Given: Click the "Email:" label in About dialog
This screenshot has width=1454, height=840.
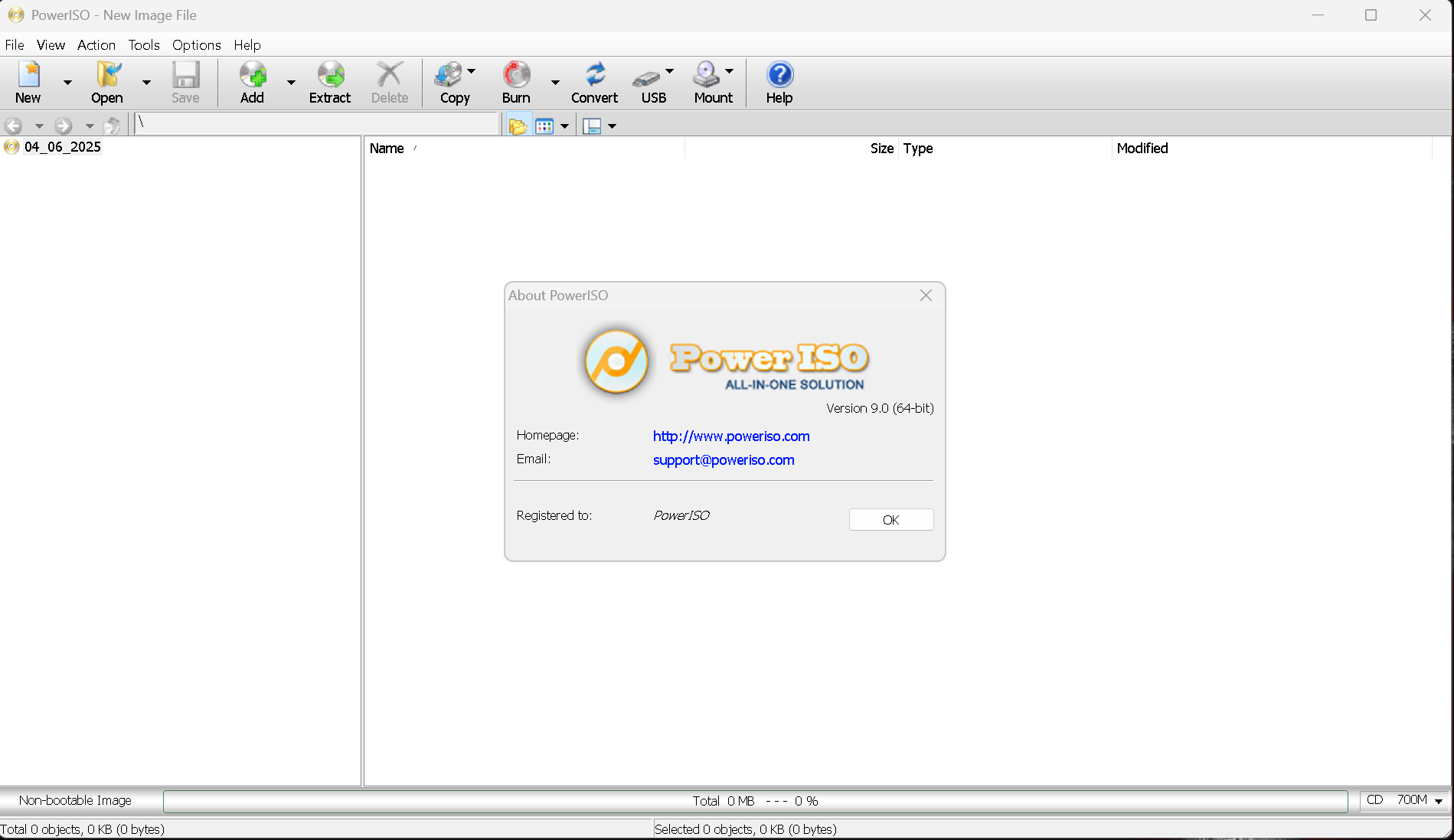Looking at the screenshot, I should pos(534,459).
